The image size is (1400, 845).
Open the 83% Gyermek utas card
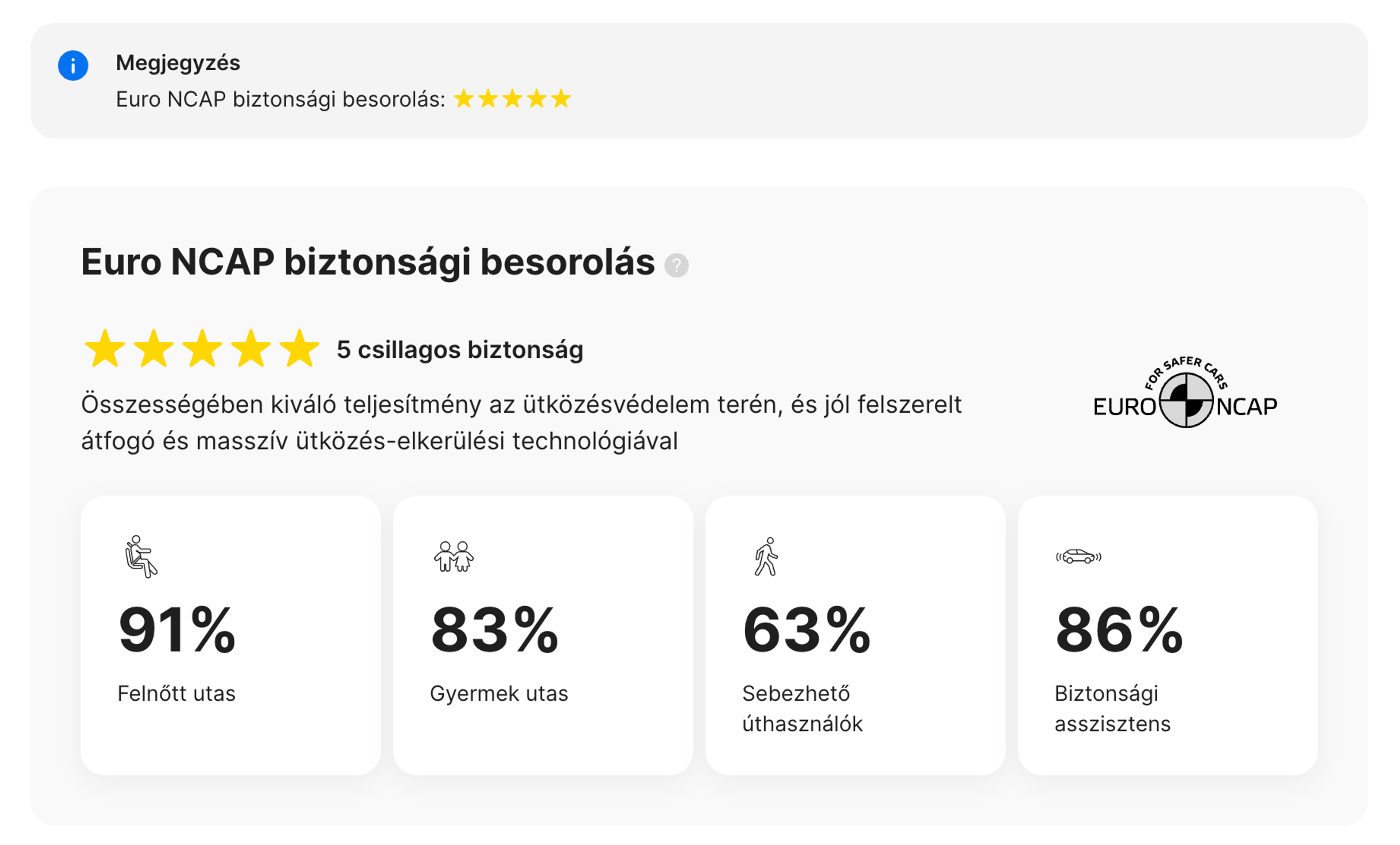pos(543,635)
